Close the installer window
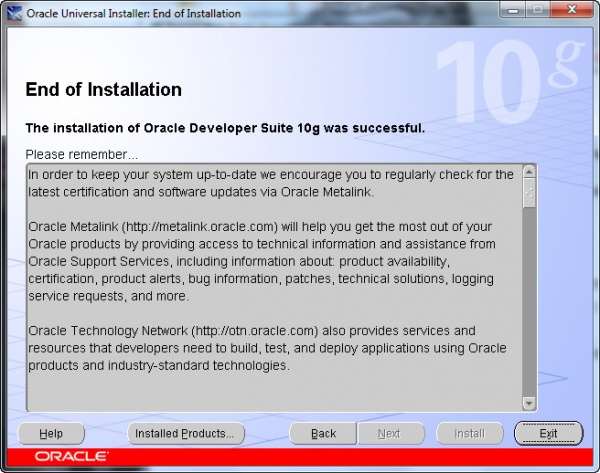 [x=572, y=10]
